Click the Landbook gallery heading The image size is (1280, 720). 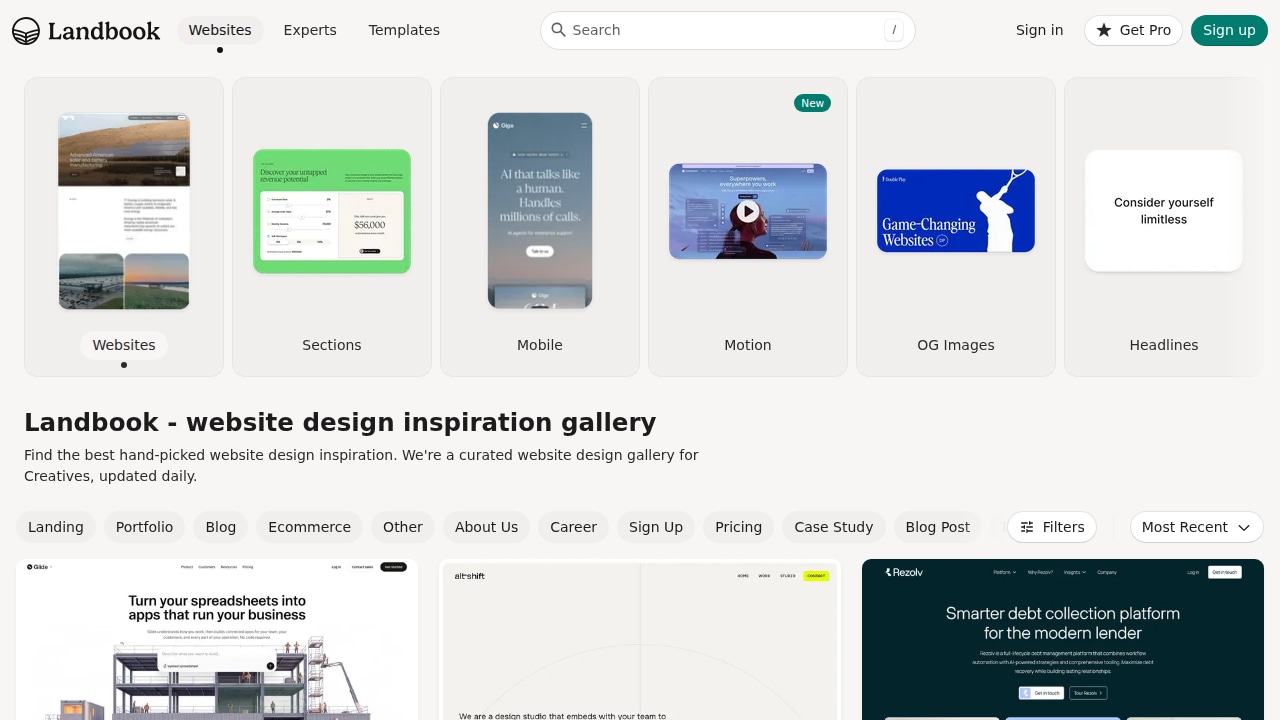(x=340, y=422)
